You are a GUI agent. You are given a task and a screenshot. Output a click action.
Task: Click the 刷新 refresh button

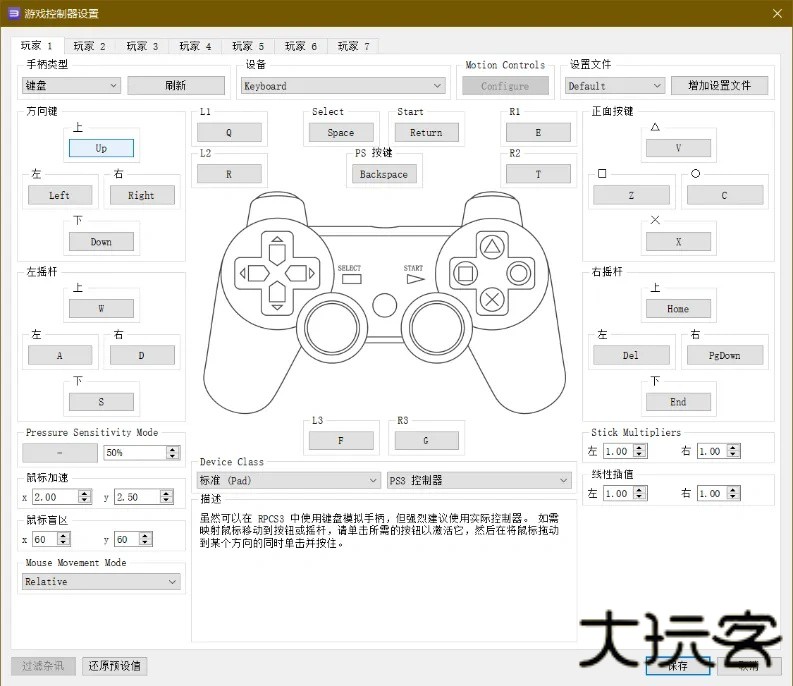point(176,85)
